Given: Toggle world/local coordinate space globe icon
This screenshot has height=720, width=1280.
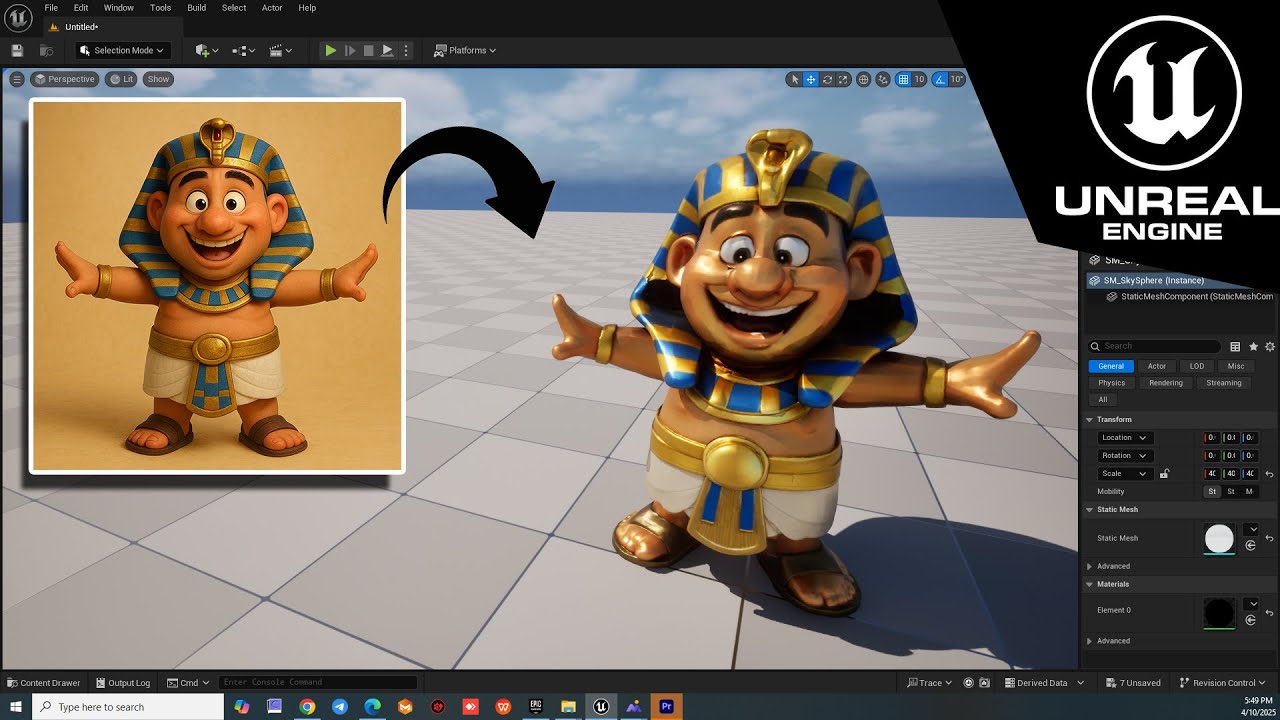Looking at the screenshot, I should click(863, 79).
